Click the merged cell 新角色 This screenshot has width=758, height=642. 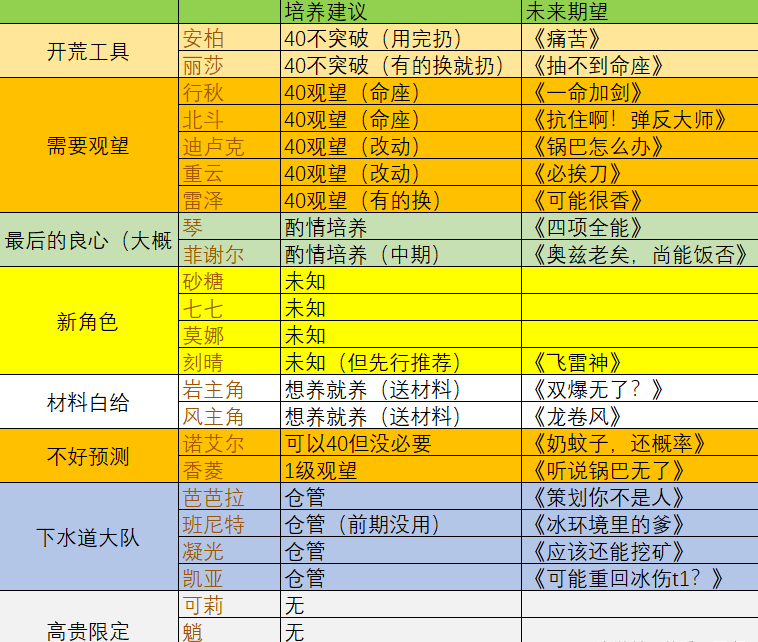tap(89, 320)
